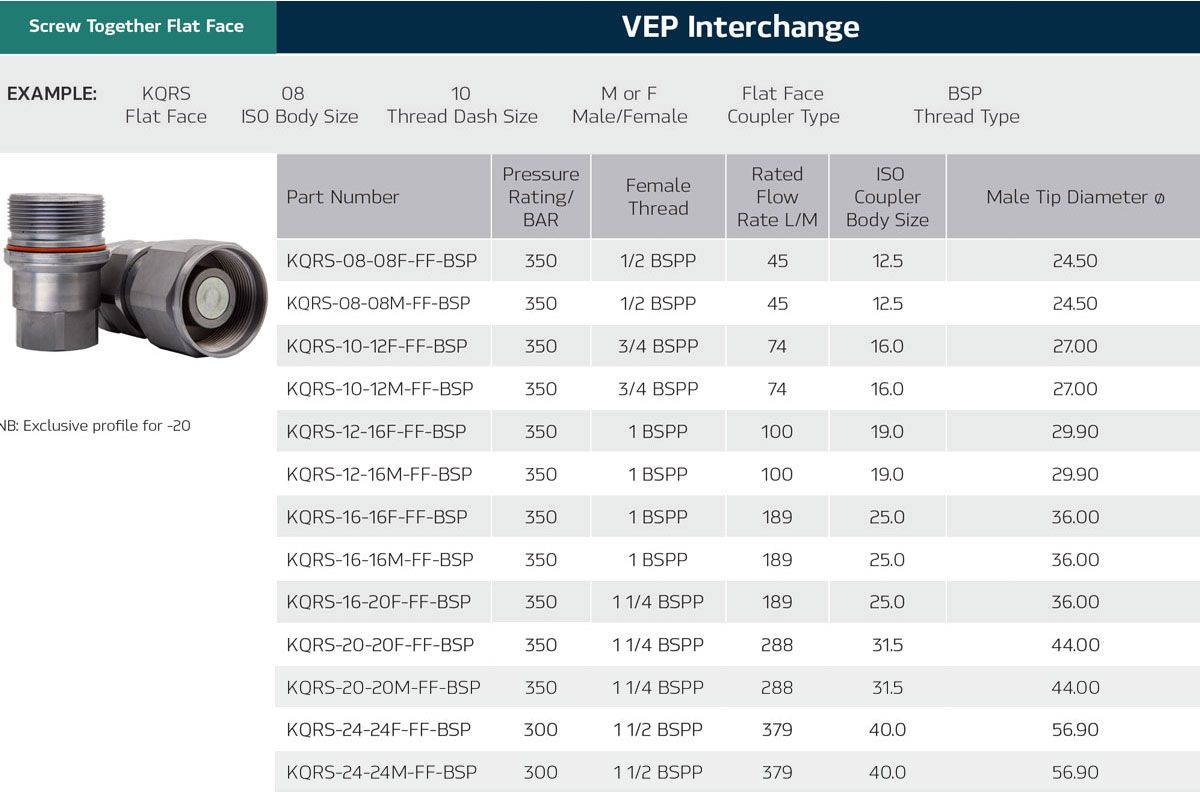Click the VEP Interchange header title
Image resolution: width=1200 pixels, height=792 pixels.
(740, 26)
